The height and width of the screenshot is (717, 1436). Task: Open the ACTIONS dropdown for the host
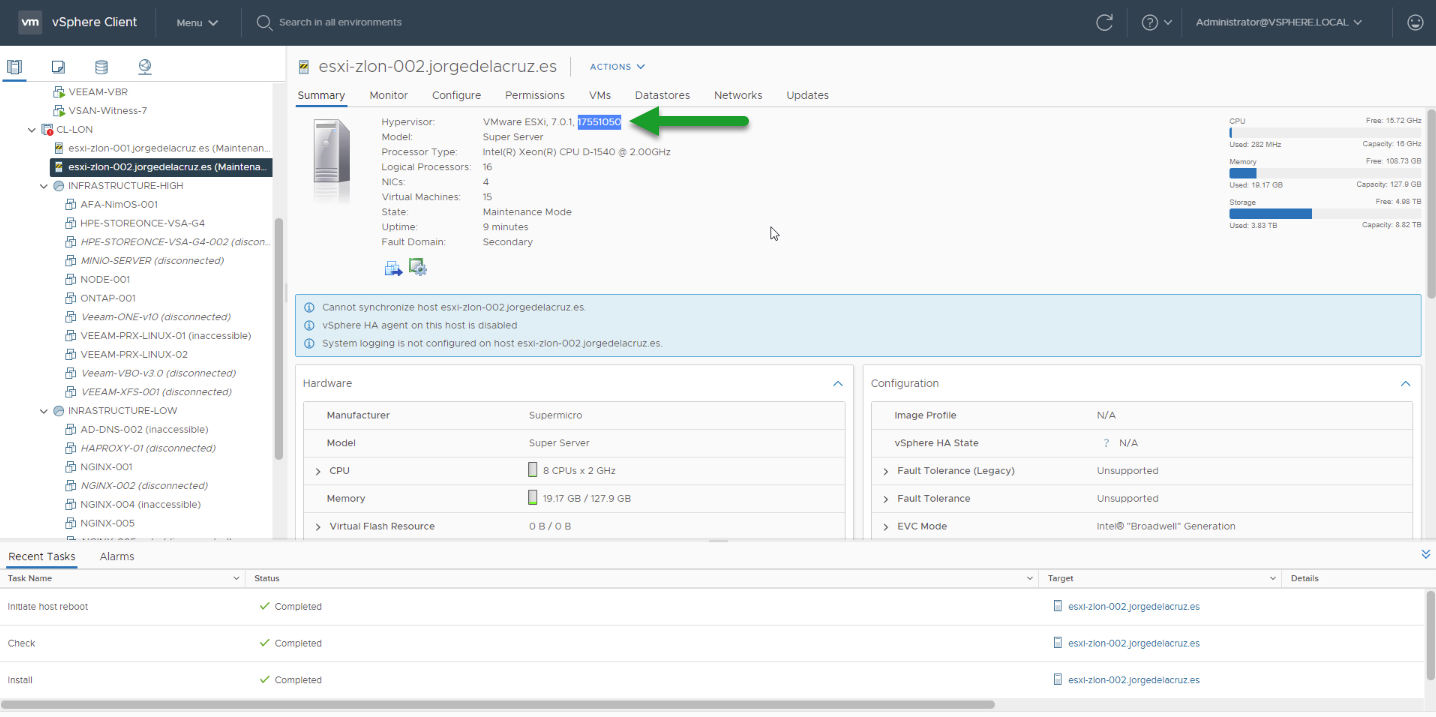point(617,67)
